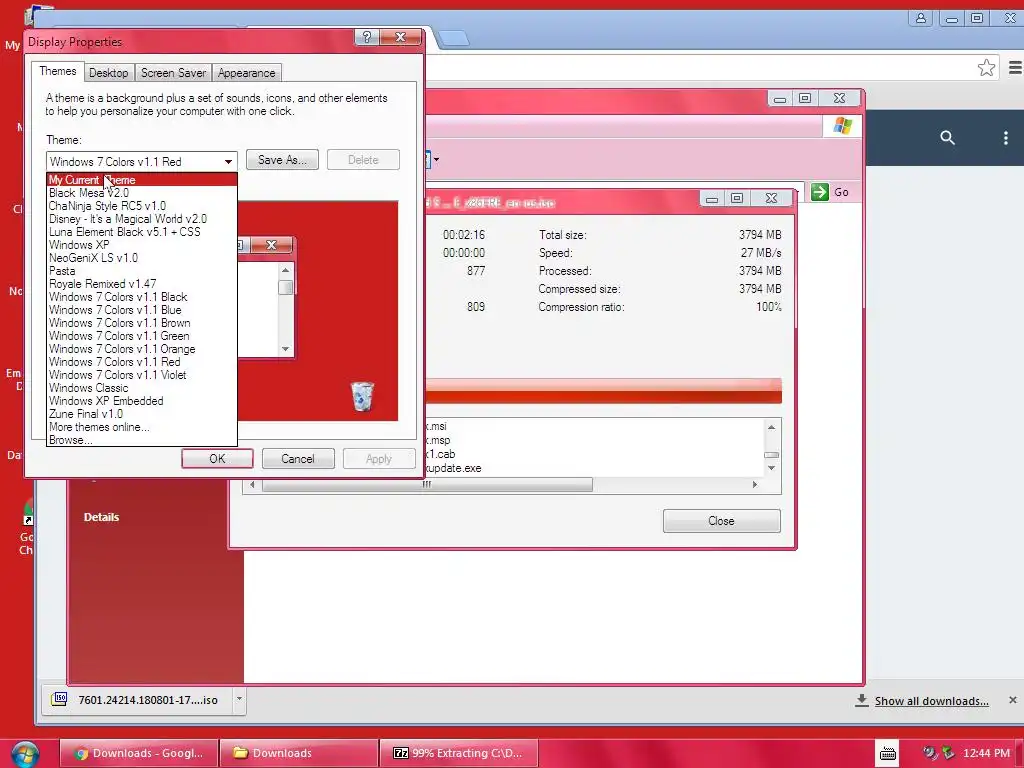Open Show all downloads... link
Screen dimensions: 1024x768
tap(931, 701)
